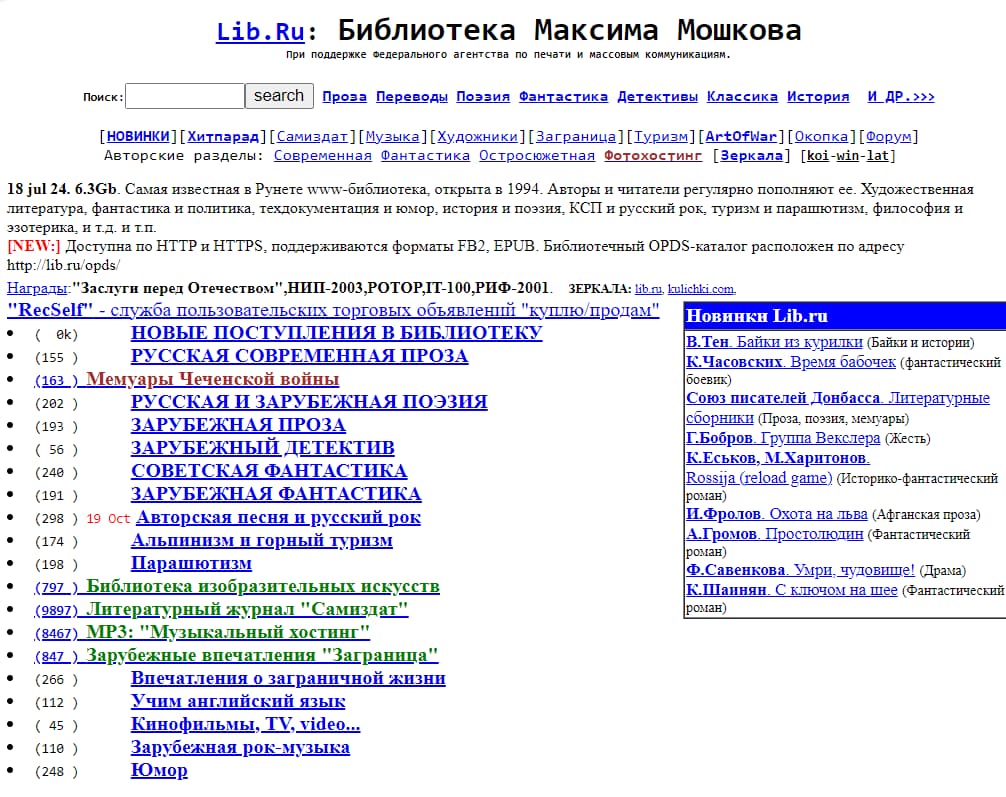Open Впечатления о заграничной жизни

coord(288,679)
